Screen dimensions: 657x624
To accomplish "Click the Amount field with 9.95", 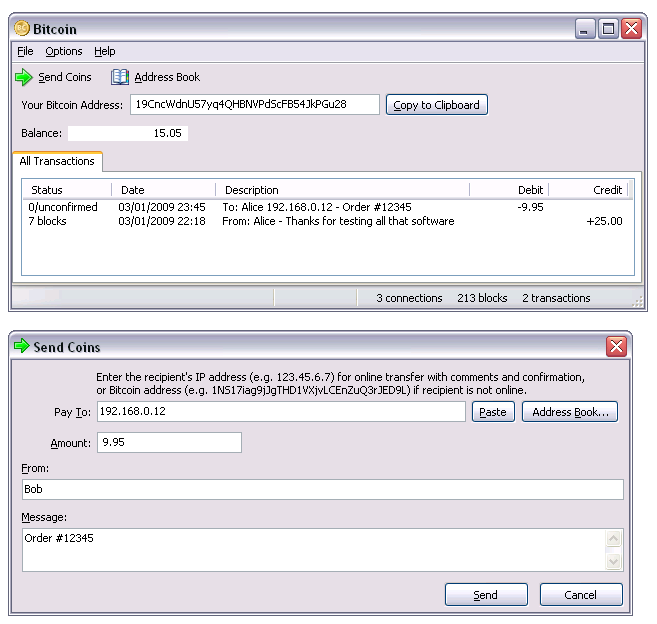I will click(169, 443).
